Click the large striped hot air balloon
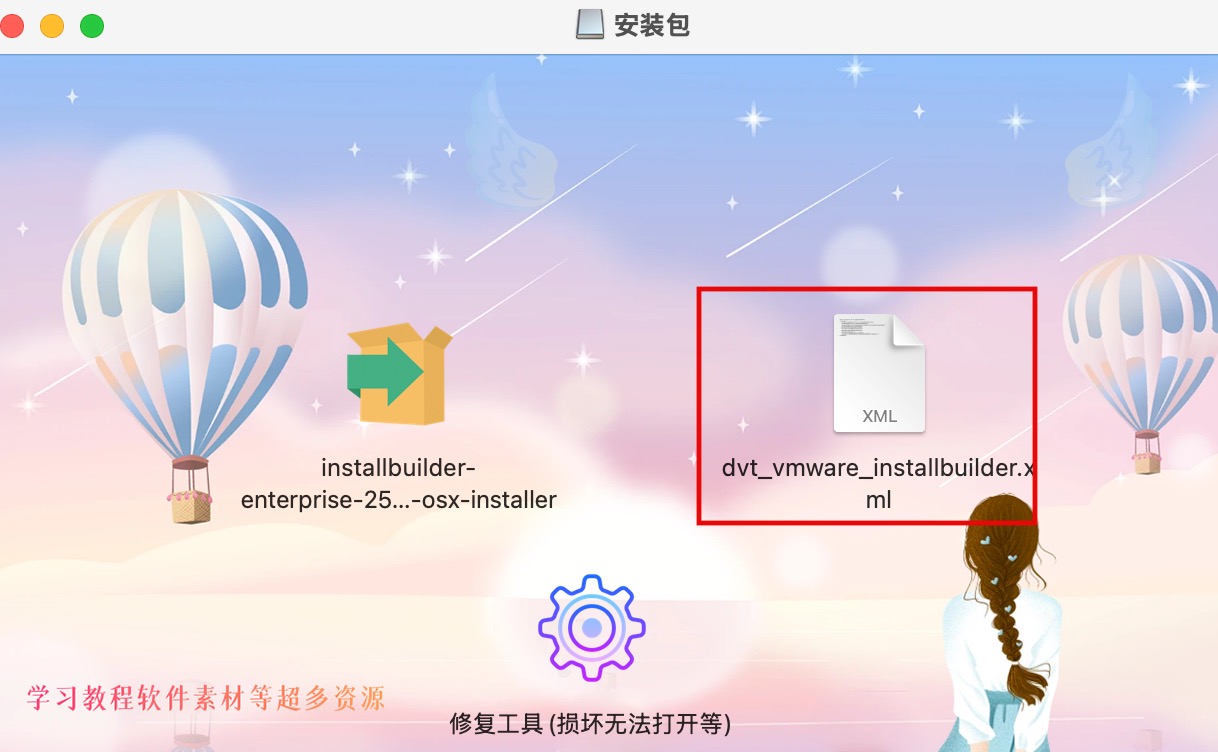1218x752 pixels. tap(184, 320)
